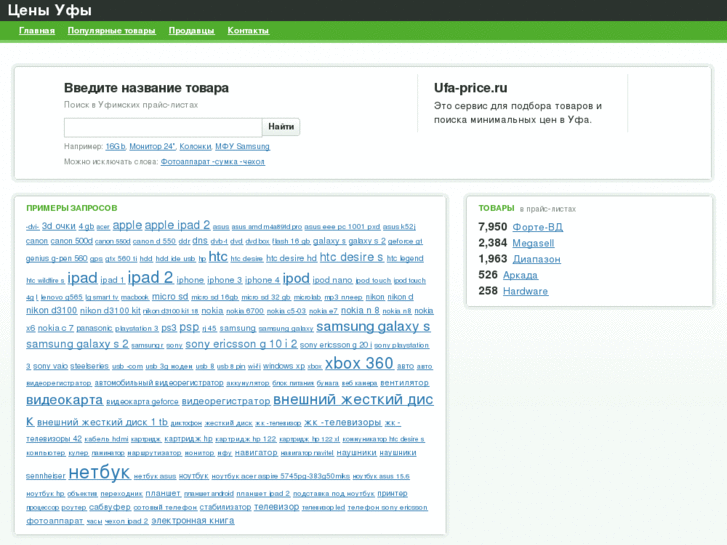
Task: Select the ipod nano tag
Action: 332,280
